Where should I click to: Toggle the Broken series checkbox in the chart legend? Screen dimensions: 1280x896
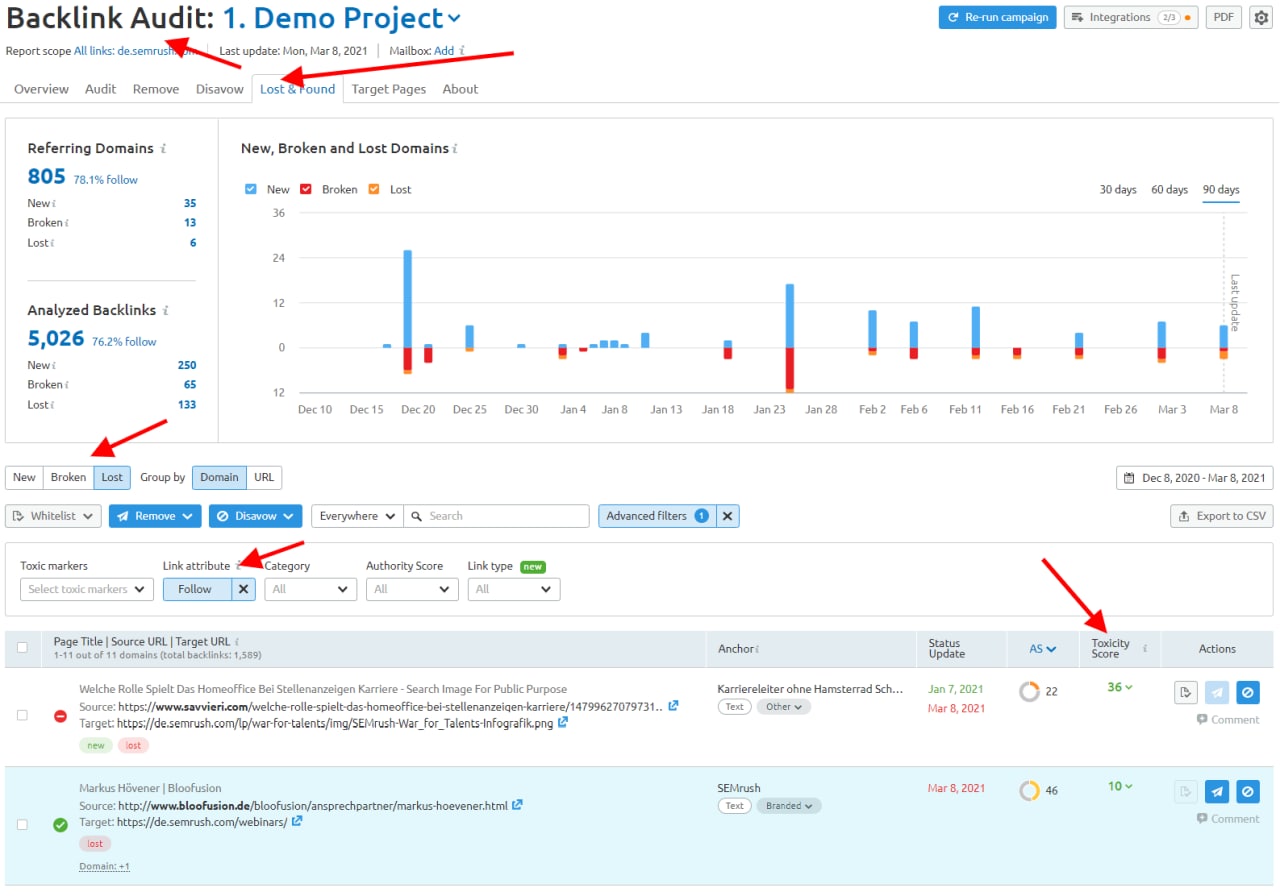306,189
